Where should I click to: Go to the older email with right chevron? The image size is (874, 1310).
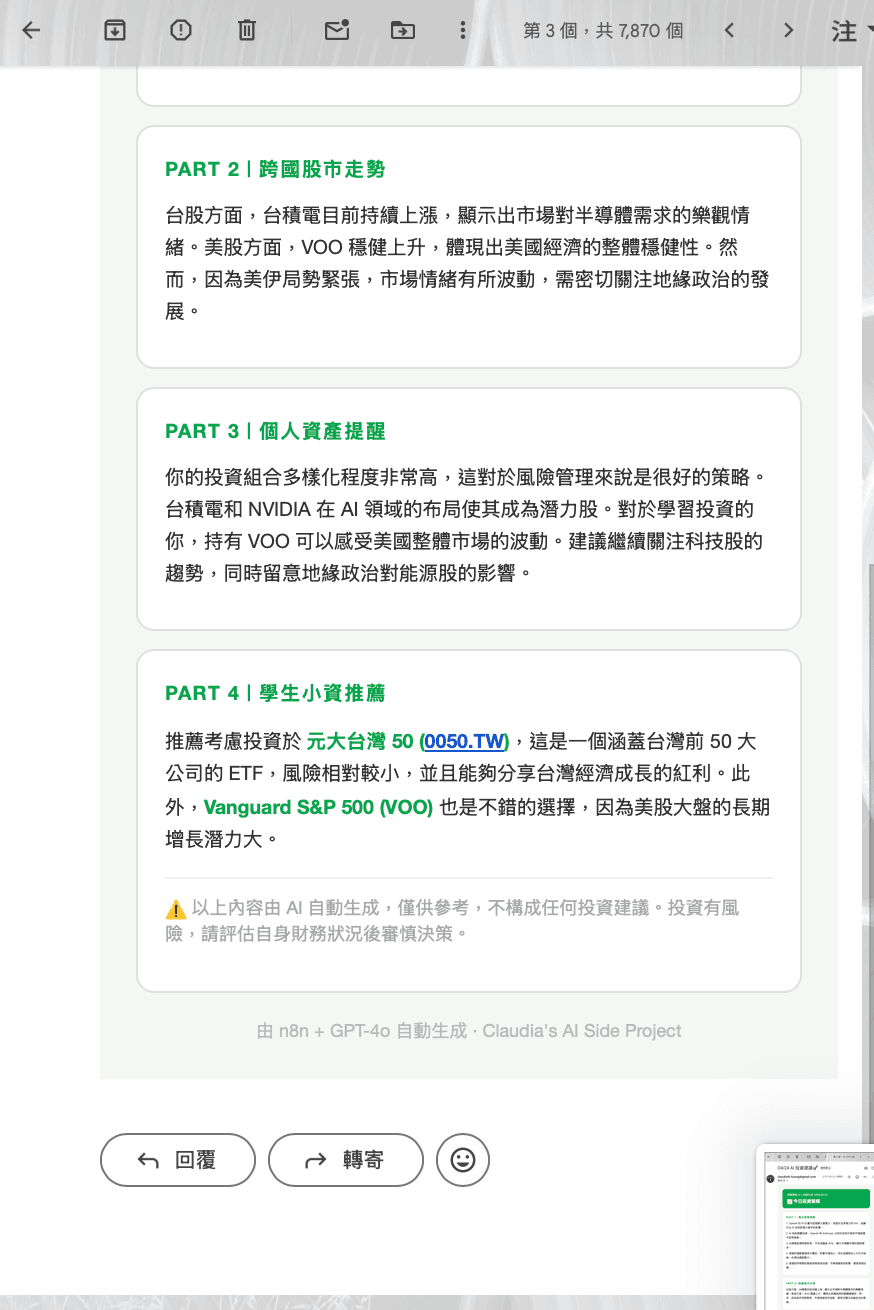[789, 30]
